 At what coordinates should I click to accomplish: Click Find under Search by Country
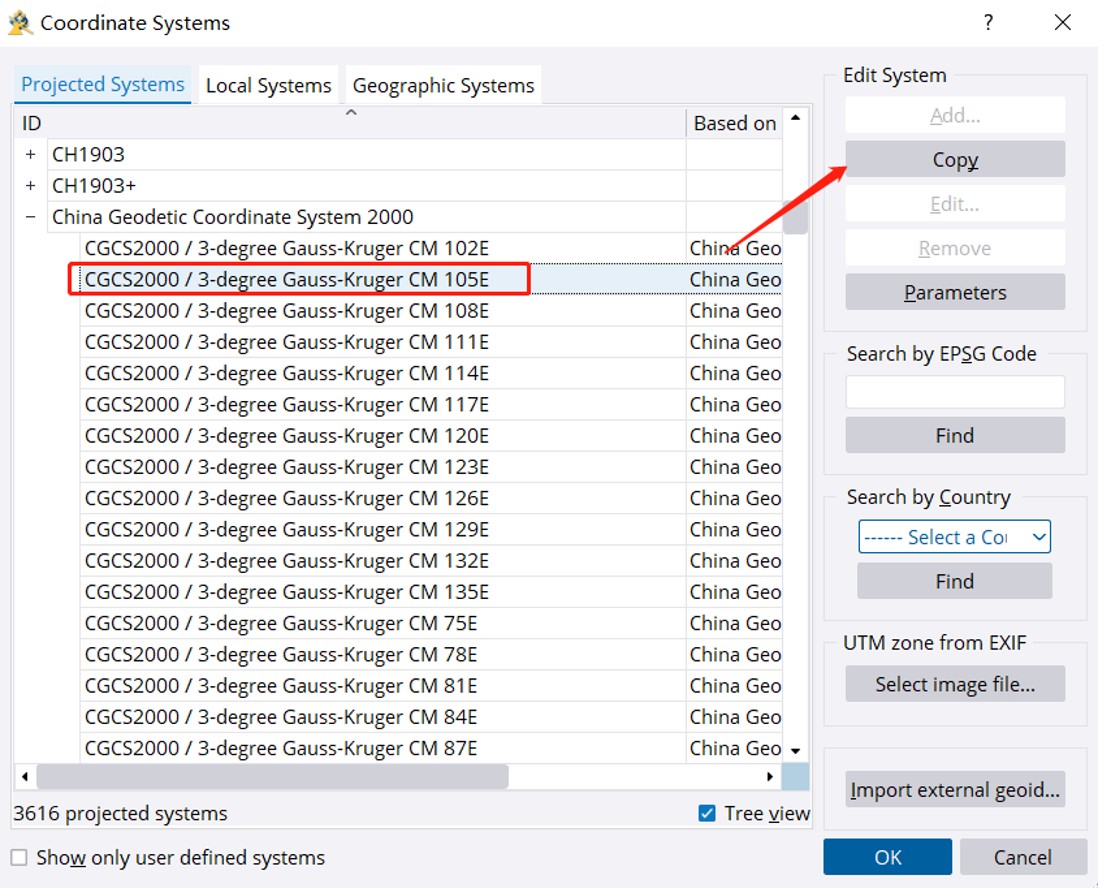click(954, 581)
